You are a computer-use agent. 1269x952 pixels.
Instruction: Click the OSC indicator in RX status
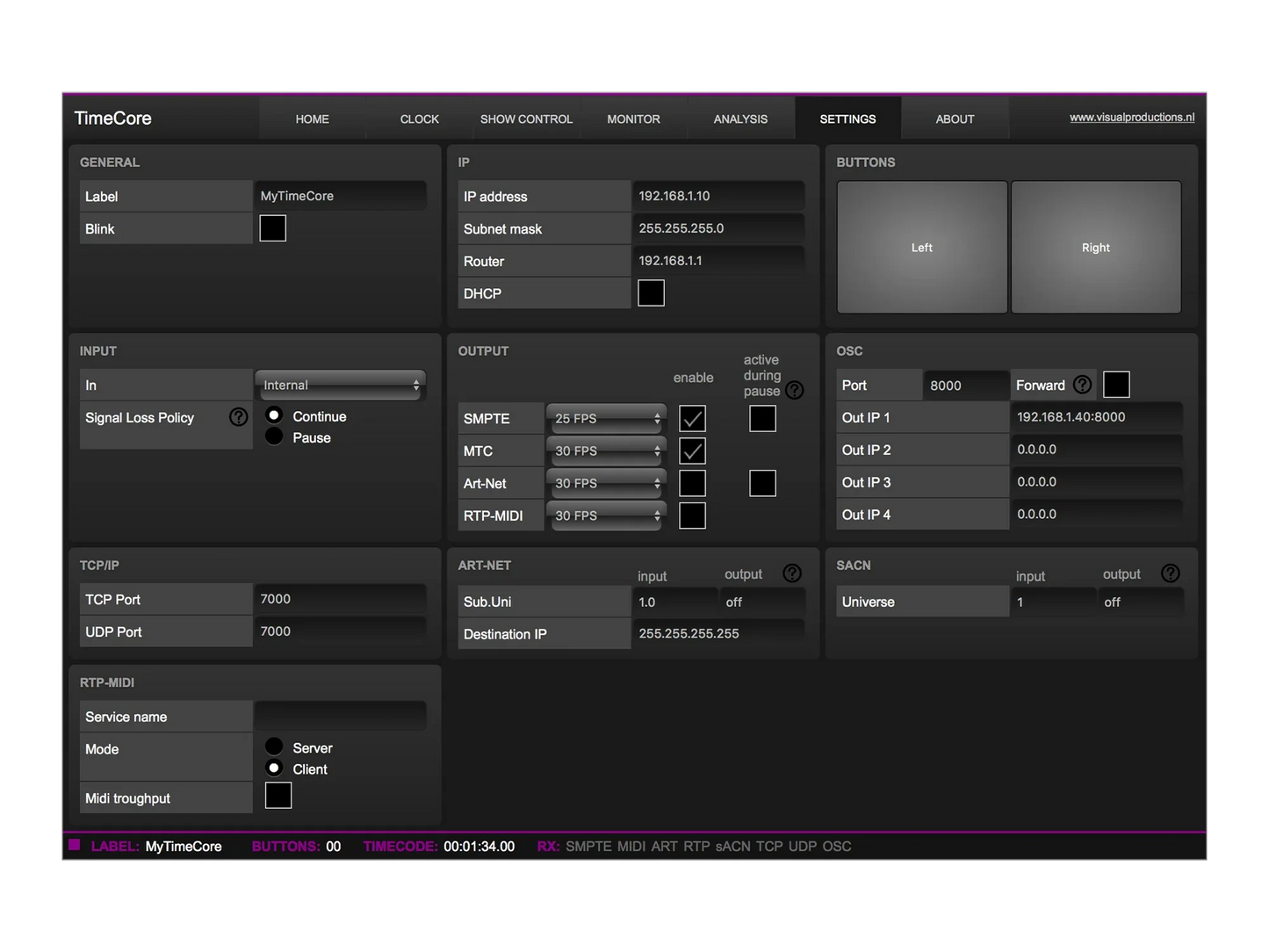coord(837,846)
